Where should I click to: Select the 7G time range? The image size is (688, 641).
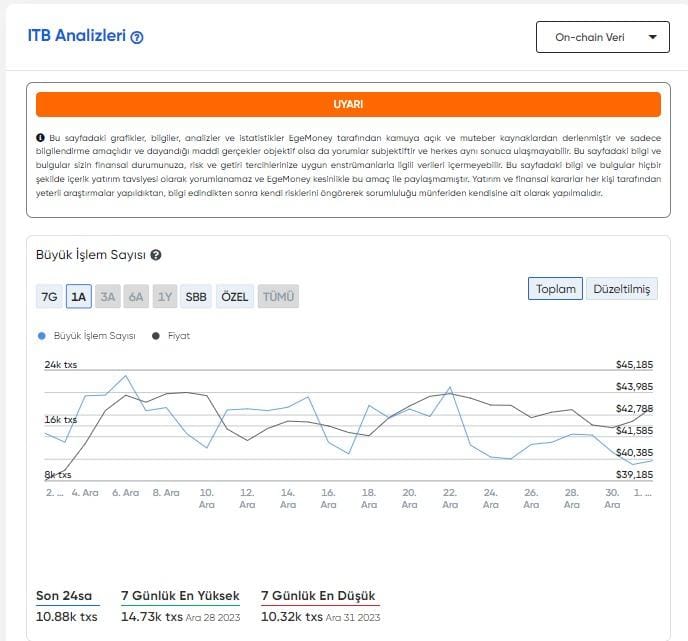[49, 297]
